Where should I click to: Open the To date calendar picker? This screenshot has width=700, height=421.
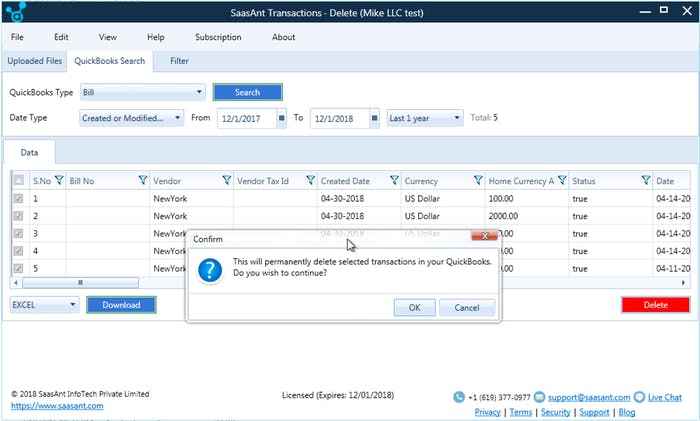tap(374, 118)
